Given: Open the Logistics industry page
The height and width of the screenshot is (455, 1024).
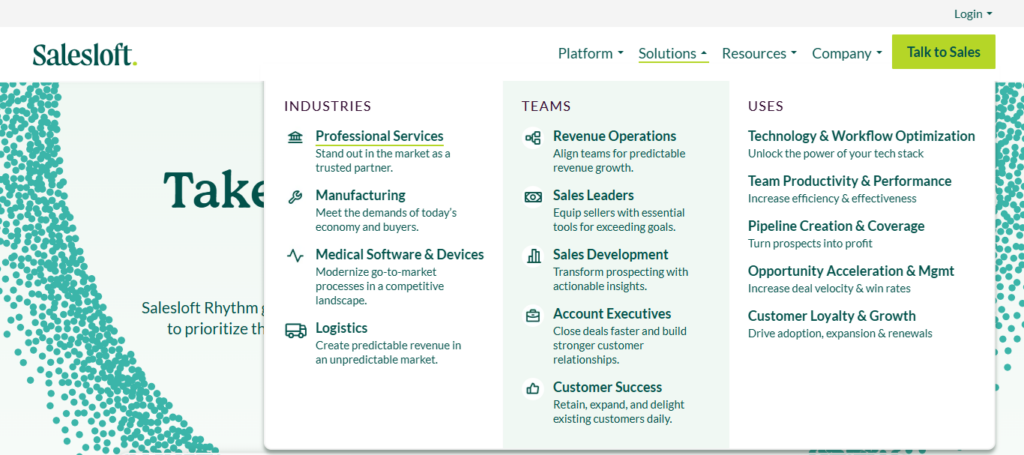Looking at the screenshot, I should point(342,328).
